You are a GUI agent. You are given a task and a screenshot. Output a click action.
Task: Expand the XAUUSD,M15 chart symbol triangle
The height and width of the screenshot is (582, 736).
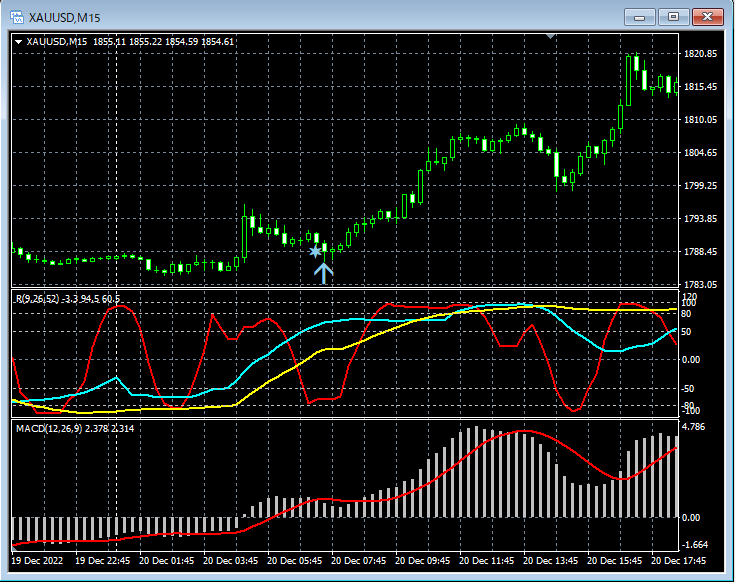19,42
